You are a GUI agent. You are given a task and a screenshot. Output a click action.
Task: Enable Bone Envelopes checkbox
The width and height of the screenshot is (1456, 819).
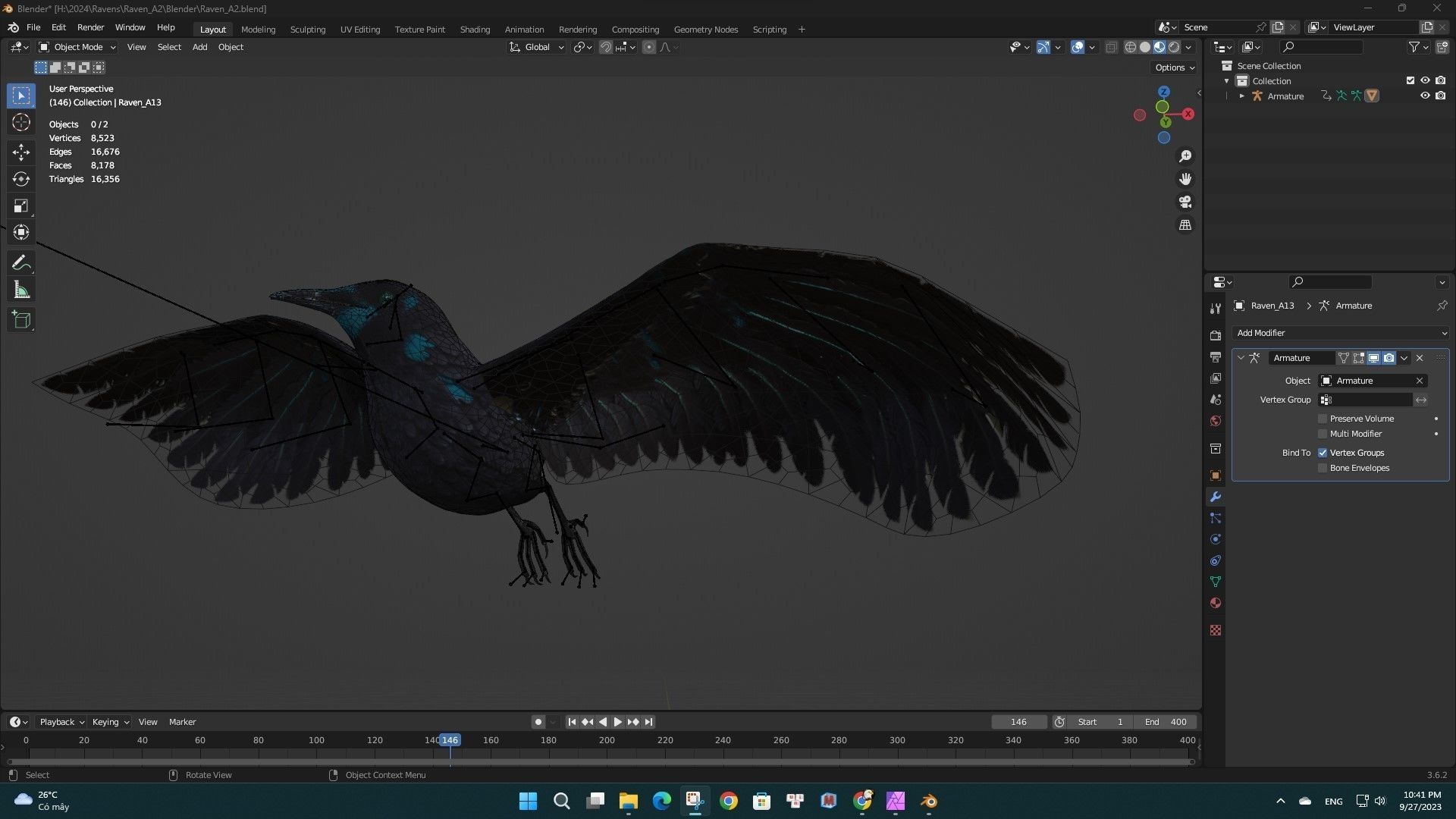click(1323, 468)
